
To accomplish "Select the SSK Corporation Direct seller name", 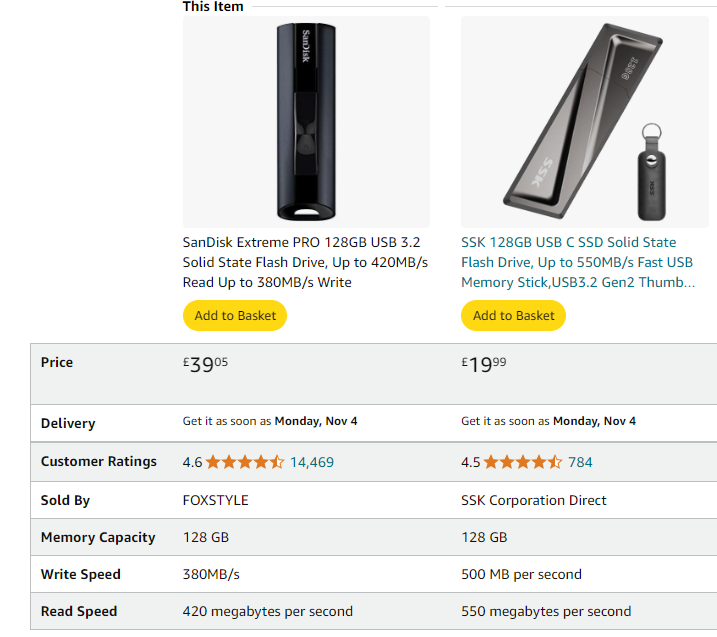I will point(534,500).
